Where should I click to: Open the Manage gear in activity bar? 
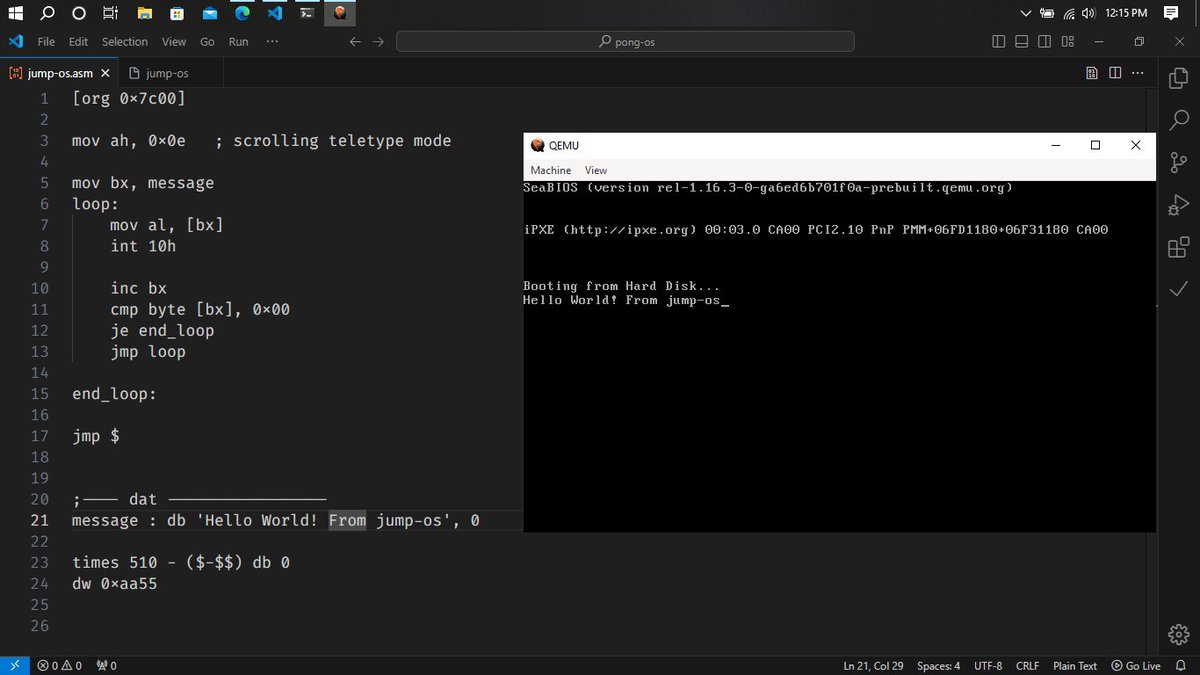[1178, 634]
